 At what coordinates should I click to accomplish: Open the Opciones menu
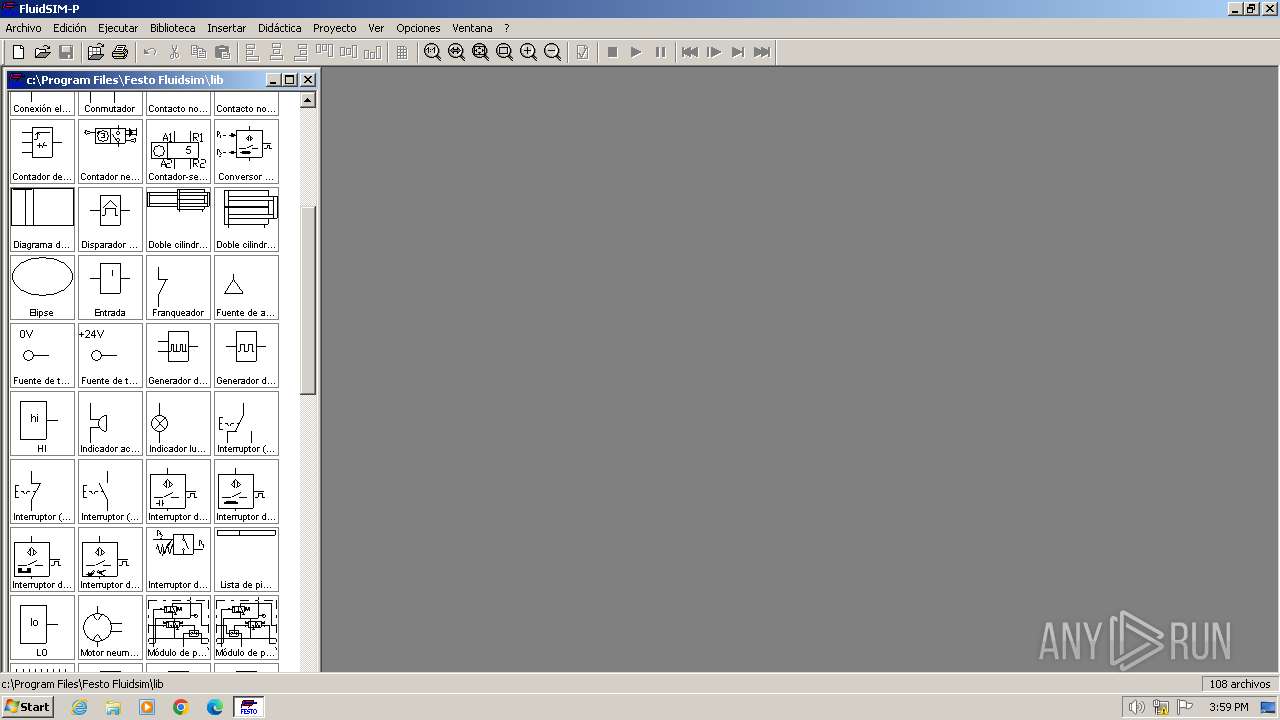[x=418, y=28]
